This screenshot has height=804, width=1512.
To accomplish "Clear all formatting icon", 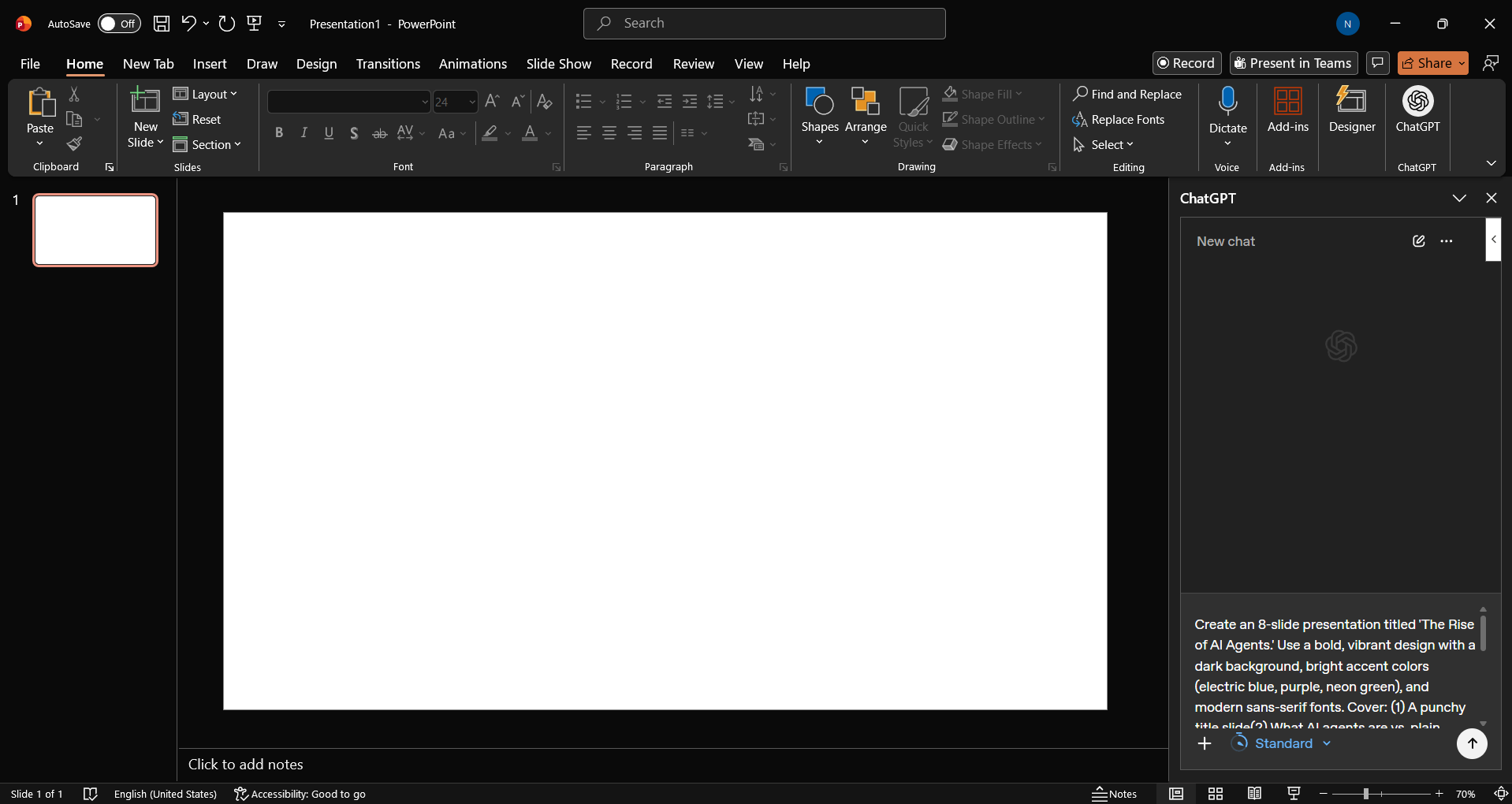I will [x=544, y=102].
